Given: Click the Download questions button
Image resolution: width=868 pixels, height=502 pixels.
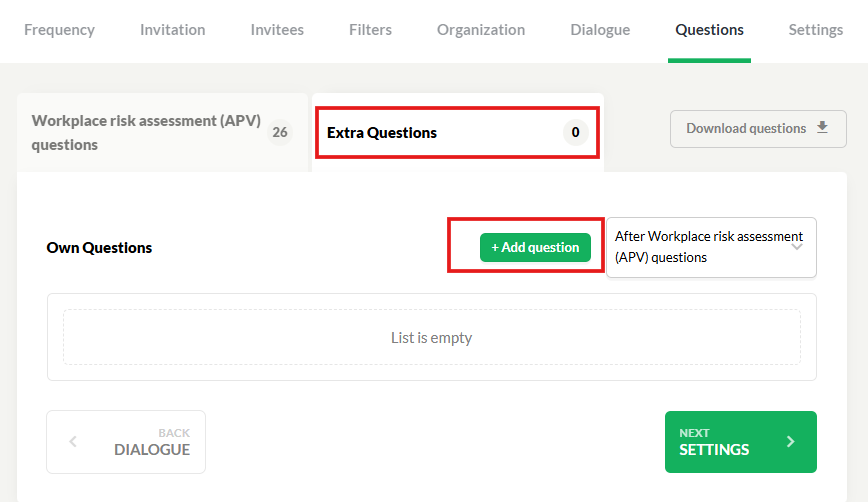Looking at the screenshot, I should [758, 128].
